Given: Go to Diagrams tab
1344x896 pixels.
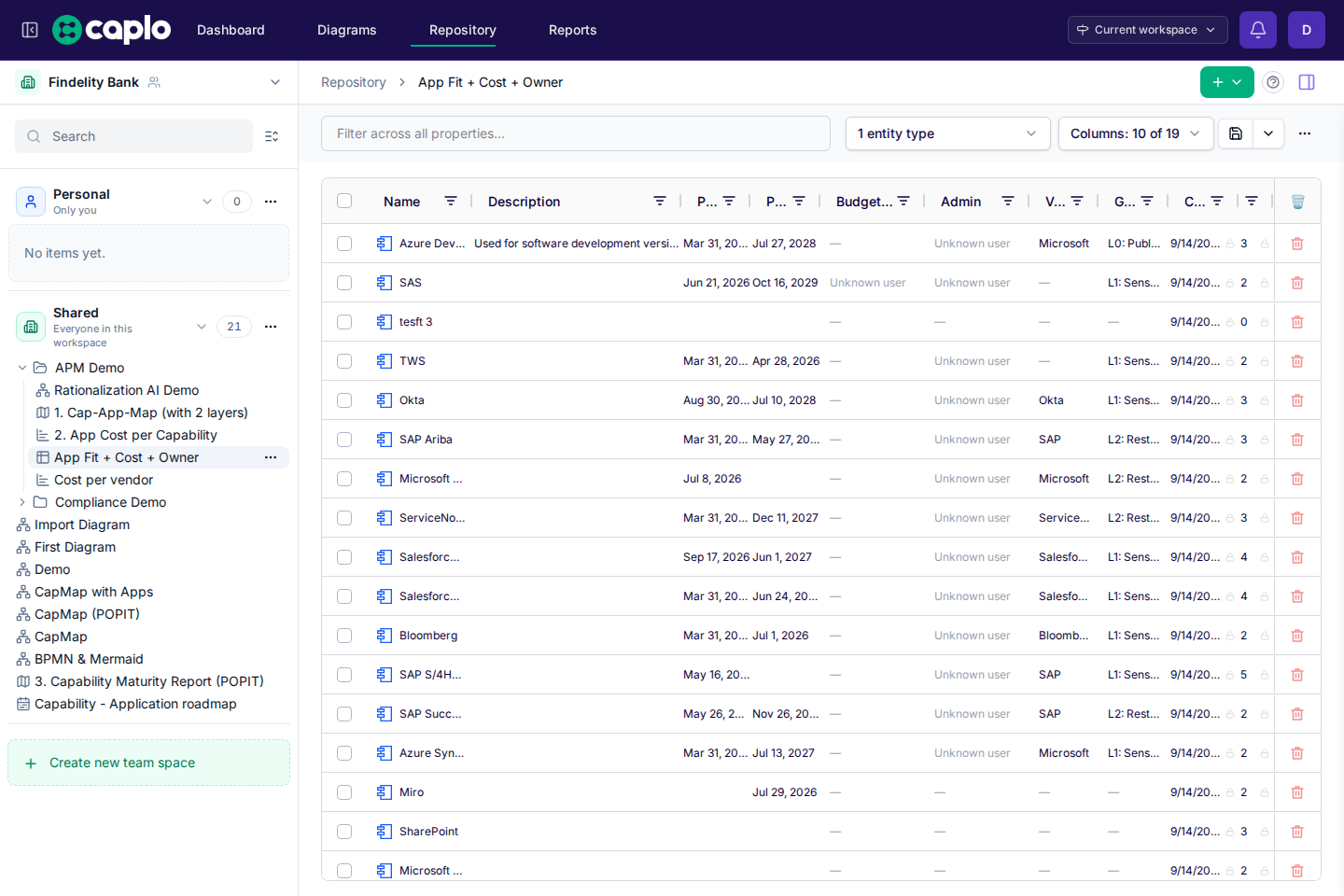Looking at the screenshot, I should pos(347,30).
